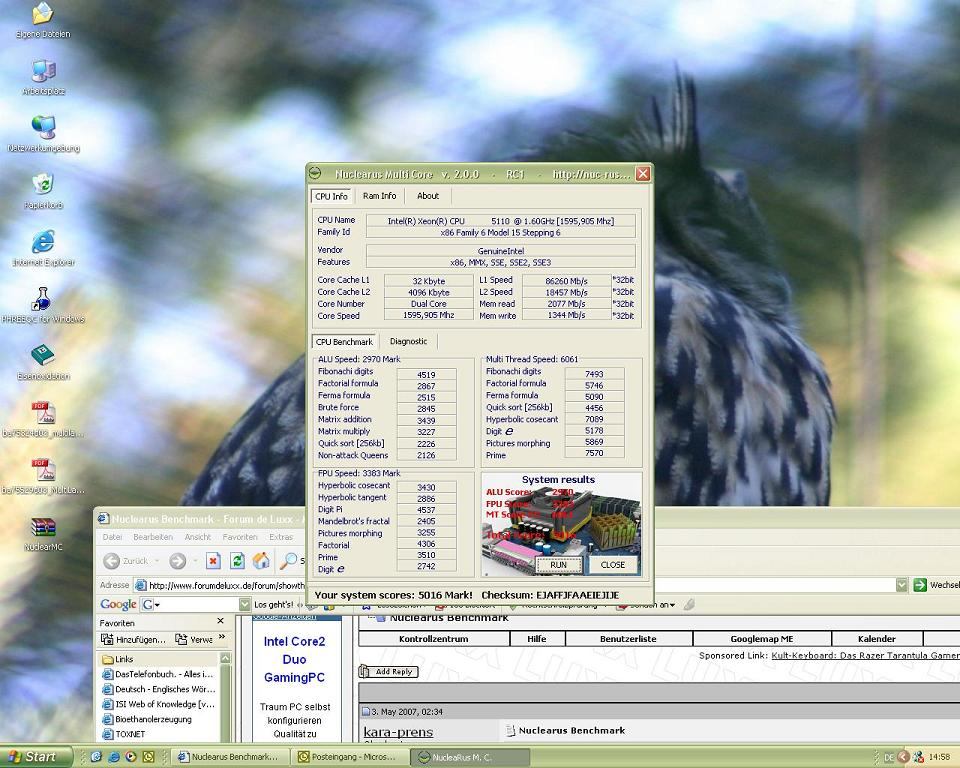Screen dimensions: 960x768
Task: Click the CLOSE button in Nuclearus
Action: pos(613,565)
